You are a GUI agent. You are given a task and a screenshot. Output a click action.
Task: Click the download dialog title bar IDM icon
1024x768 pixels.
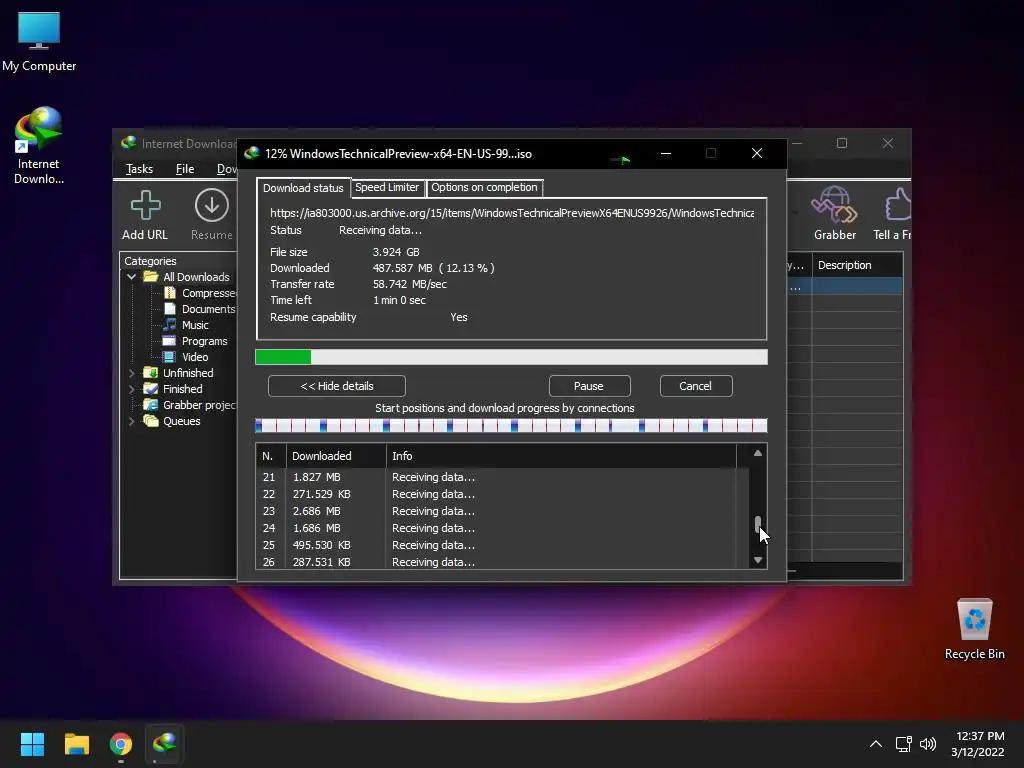tap(251, 153)
